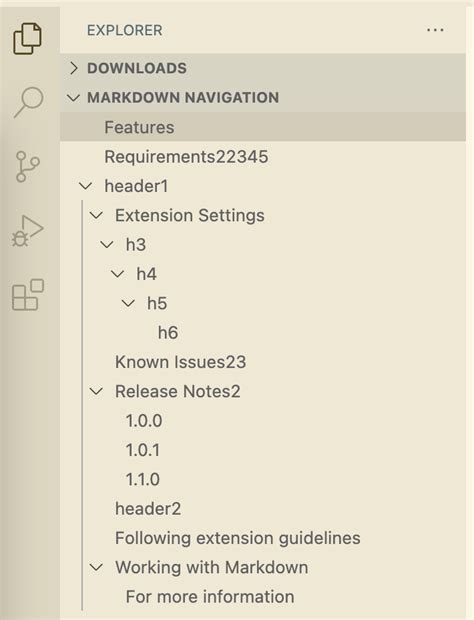Image resolution: width=474 pixels, height=620 pixels.
Task: Collapse the header1 tree node
Action: coord(85,186)
